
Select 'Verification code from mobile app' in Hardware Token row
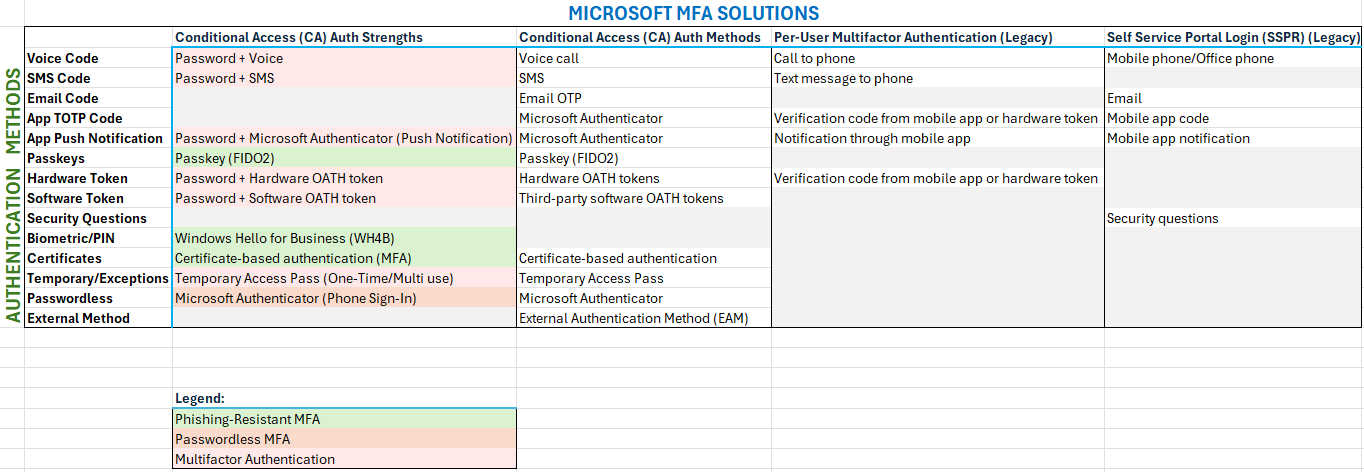938,178
